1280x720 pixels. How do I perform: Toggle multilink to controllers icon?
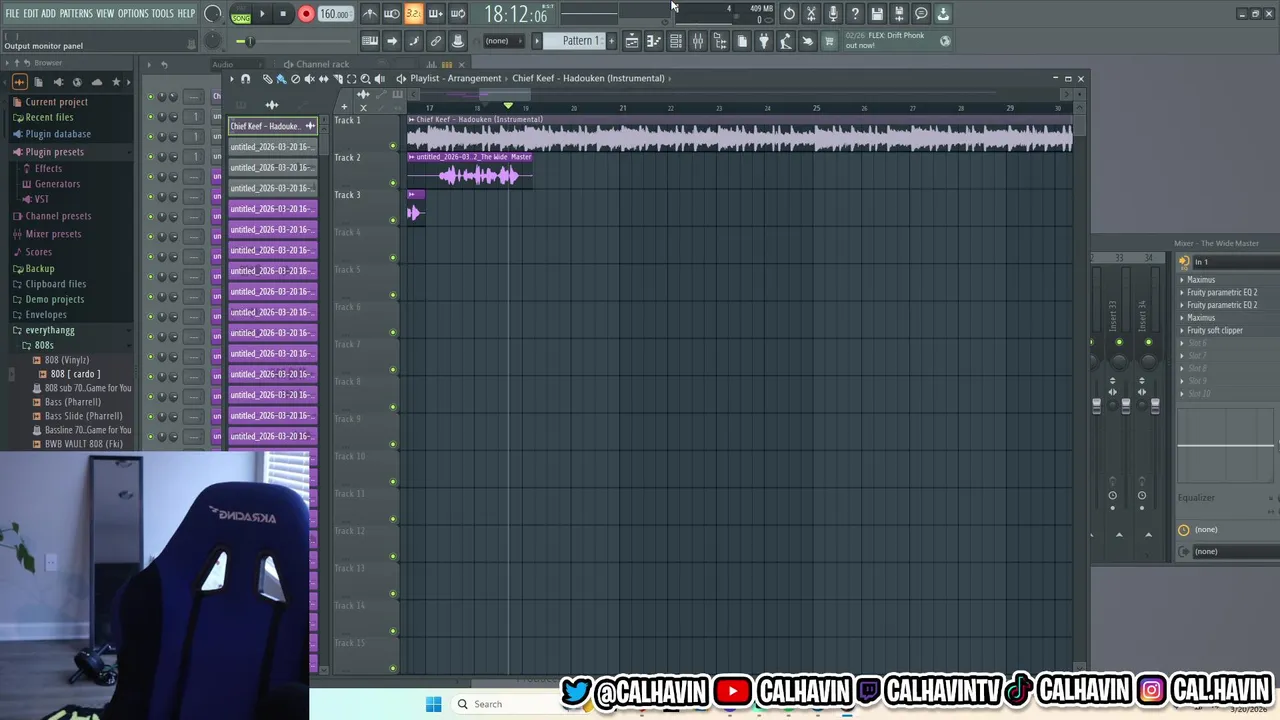436,41
